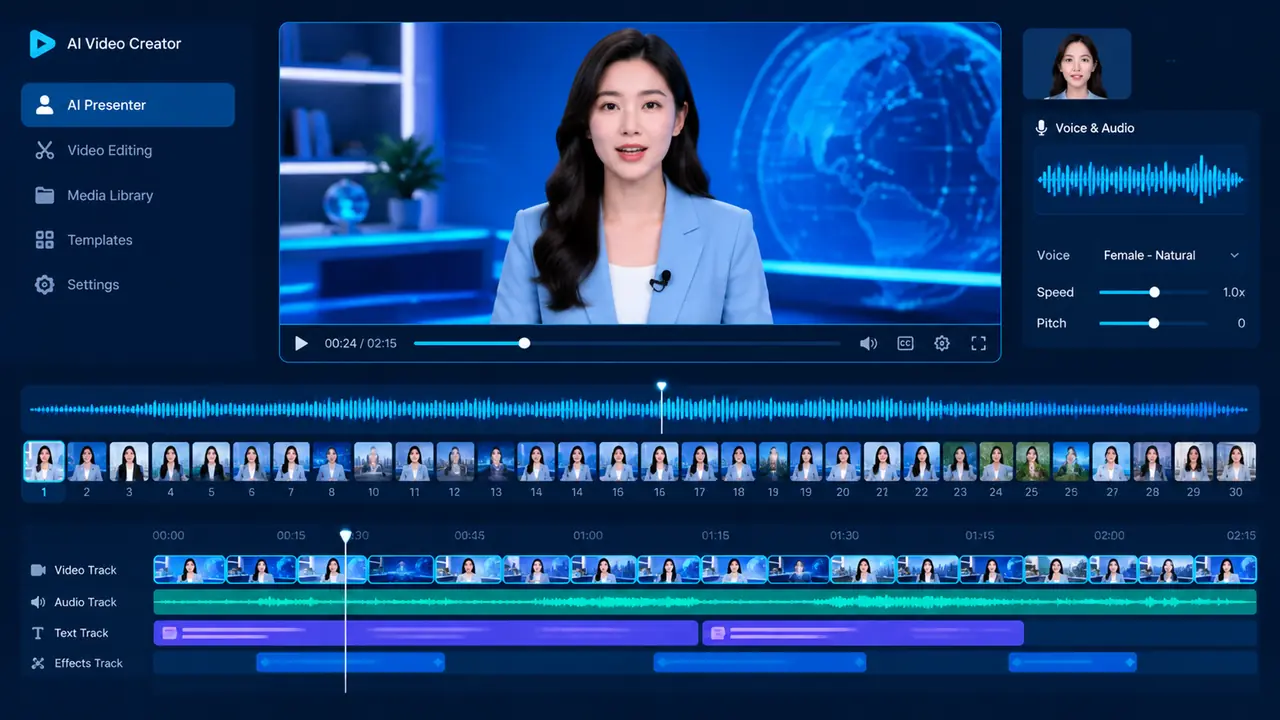This screenshot has height=720, width=1280.
Task: Select the presenter avatar thumbnail at top right
Action: click(x=1077, y=63)
